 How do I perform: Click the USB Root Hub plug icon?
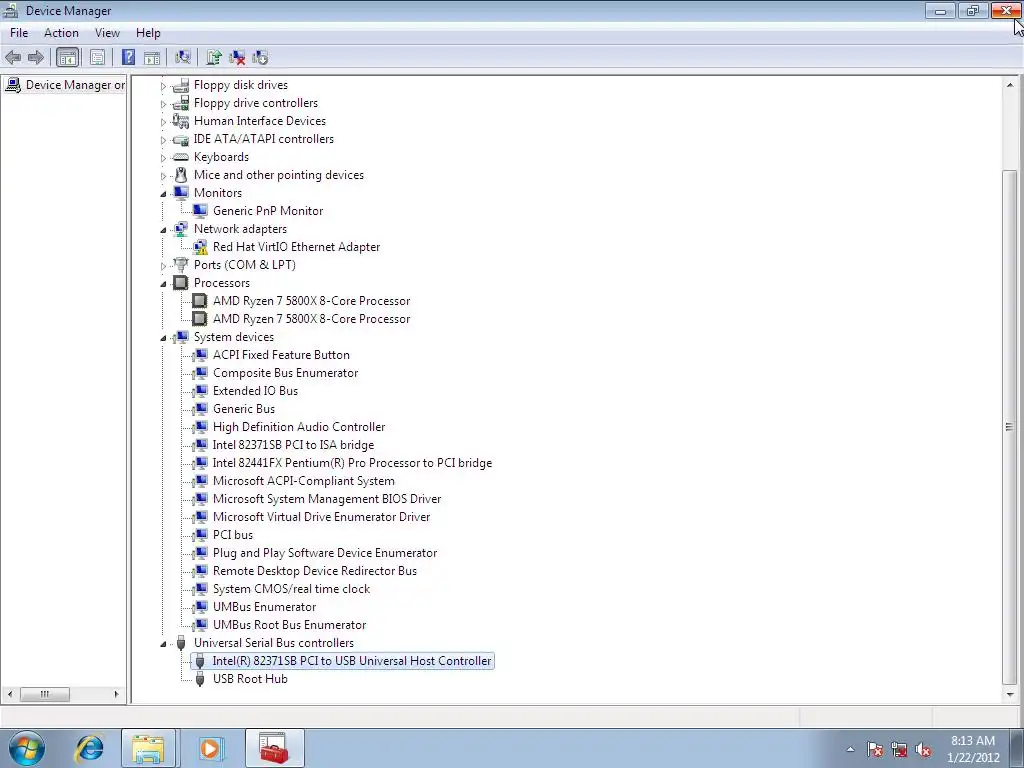tap(200, 679)
